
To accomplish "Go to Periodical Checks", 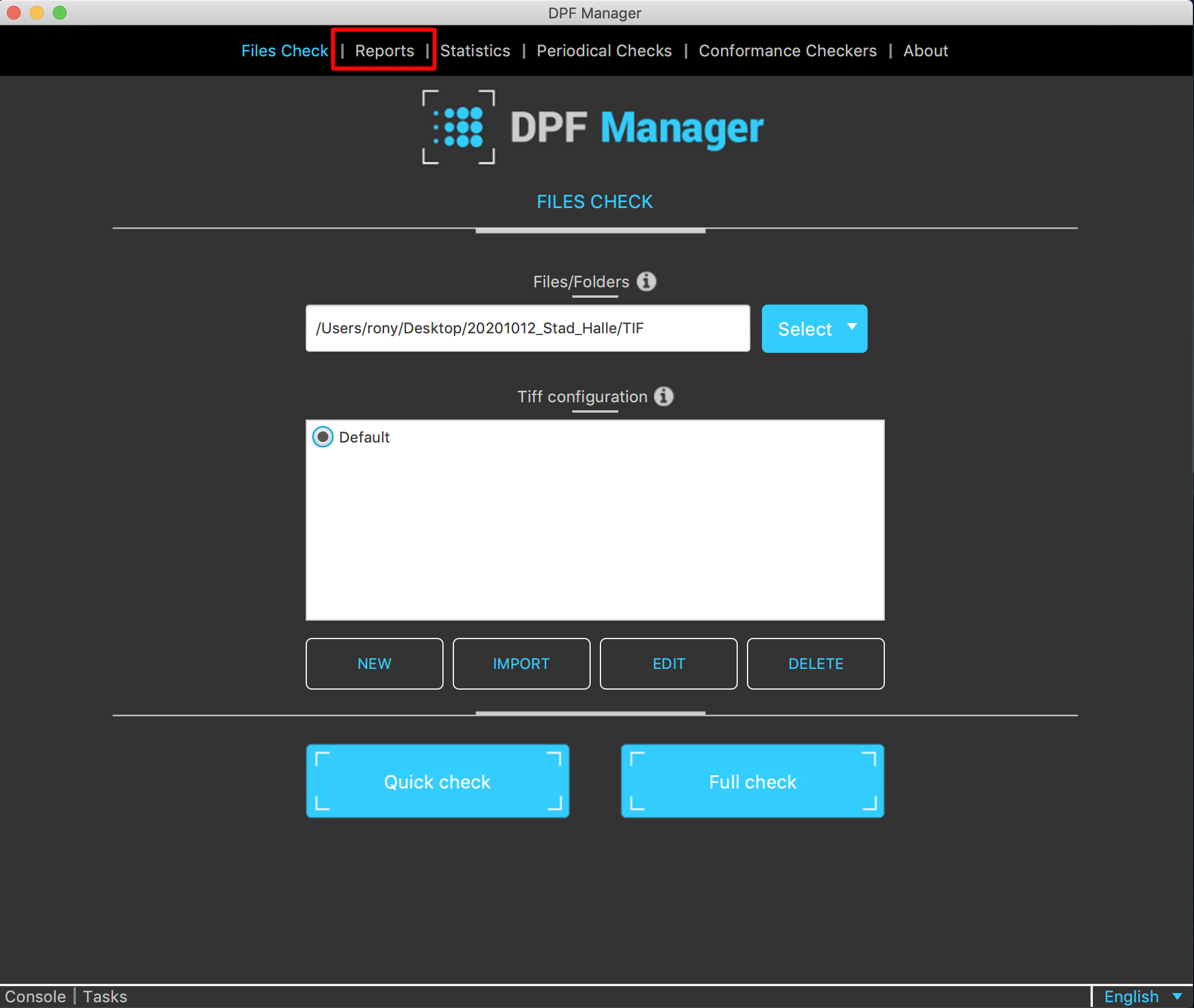I will (x=604, y=51).
